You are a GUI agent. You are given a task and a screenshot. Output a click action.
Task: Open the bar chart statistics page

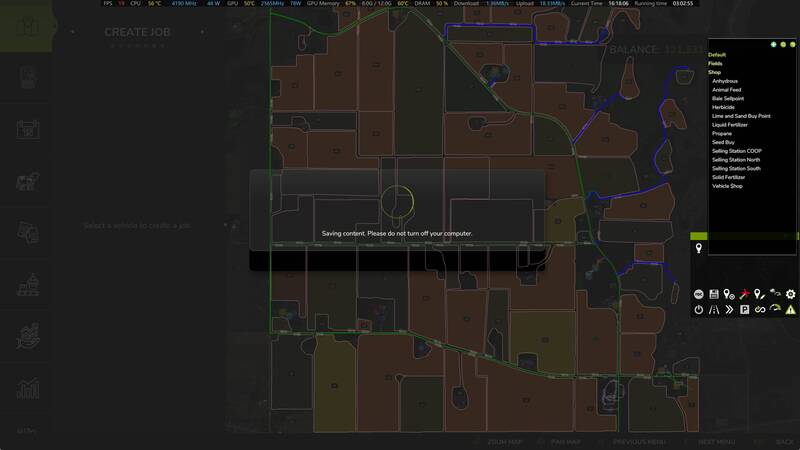click(x=28, y=389)
